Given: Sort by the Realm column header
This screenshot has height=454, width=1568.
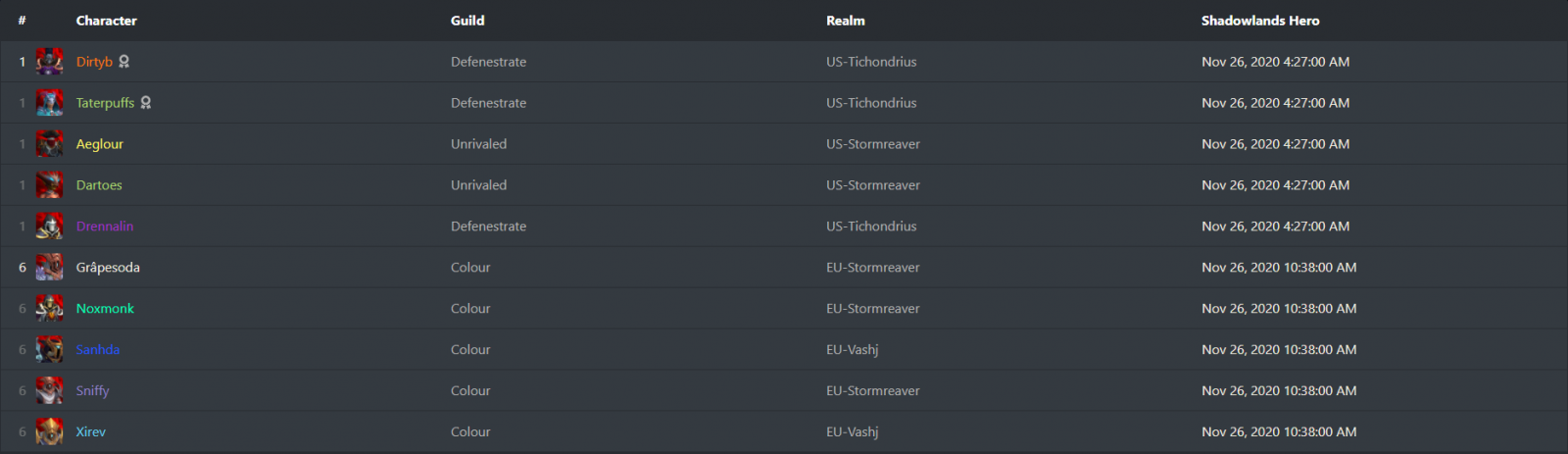Looking at the screenshot, I should click(x=846, y=21).
